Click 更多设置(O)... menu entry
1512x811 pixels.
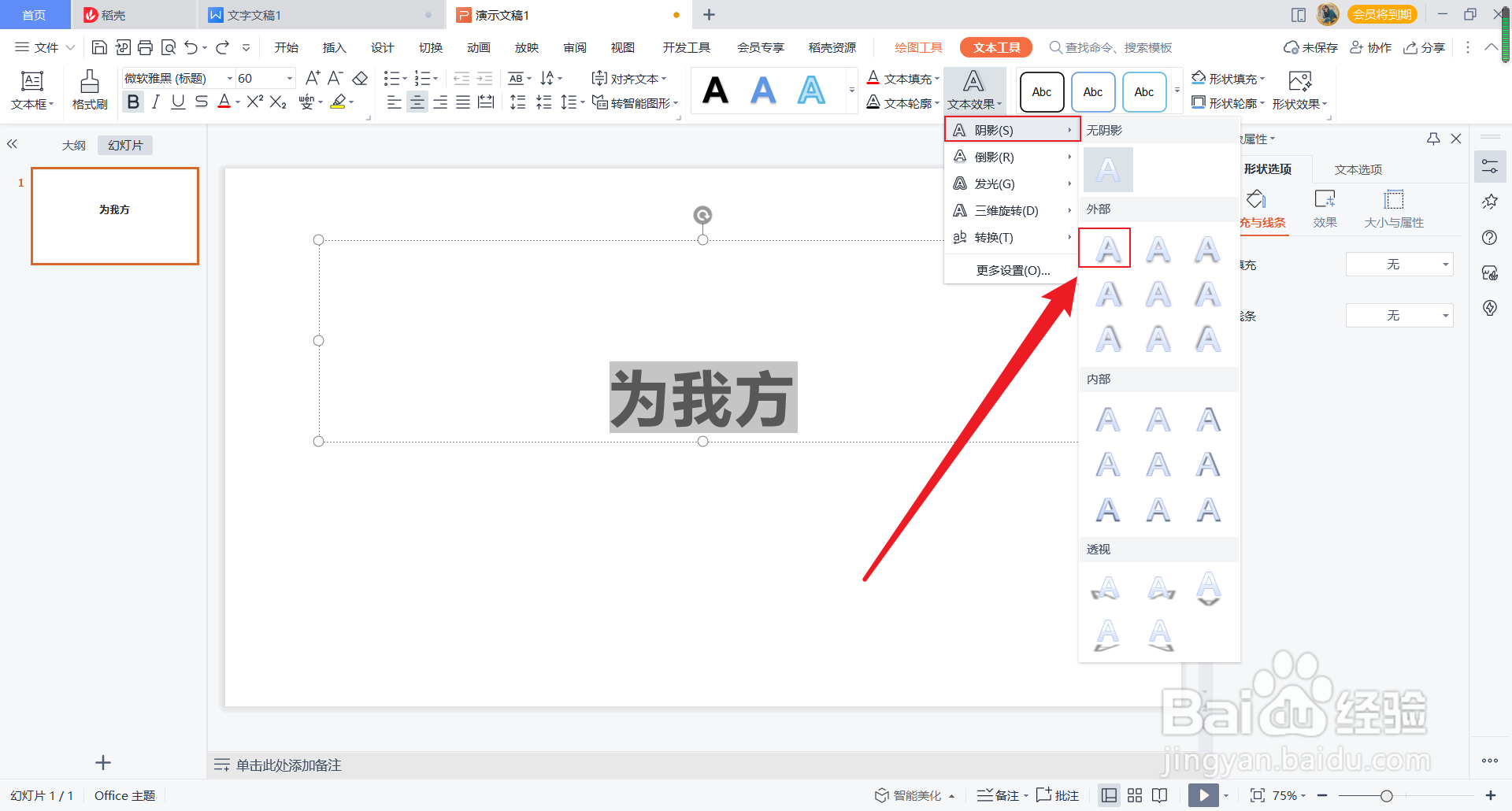(x=1013, y=270)
